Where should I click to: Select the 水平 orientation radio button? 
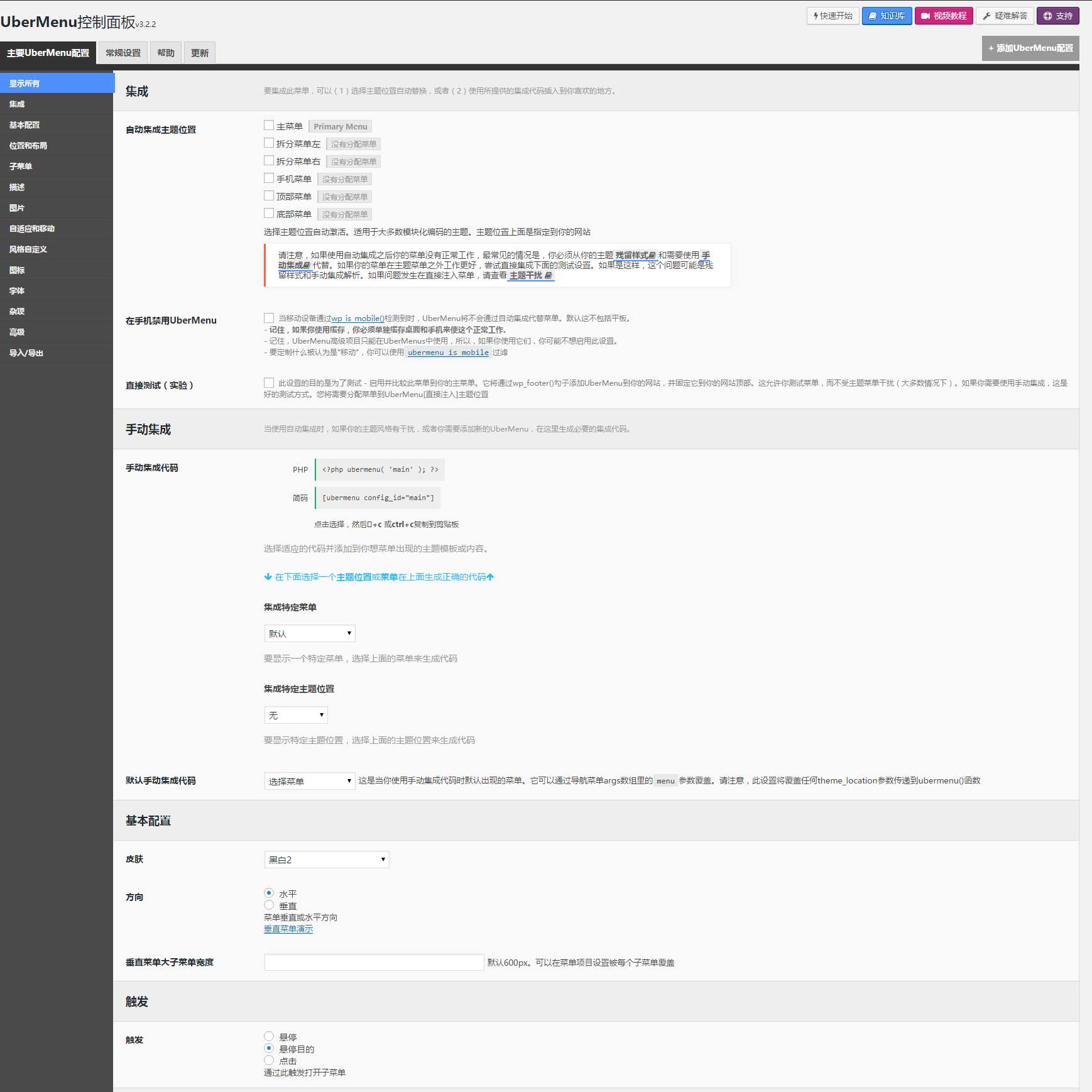pos(269,893)
